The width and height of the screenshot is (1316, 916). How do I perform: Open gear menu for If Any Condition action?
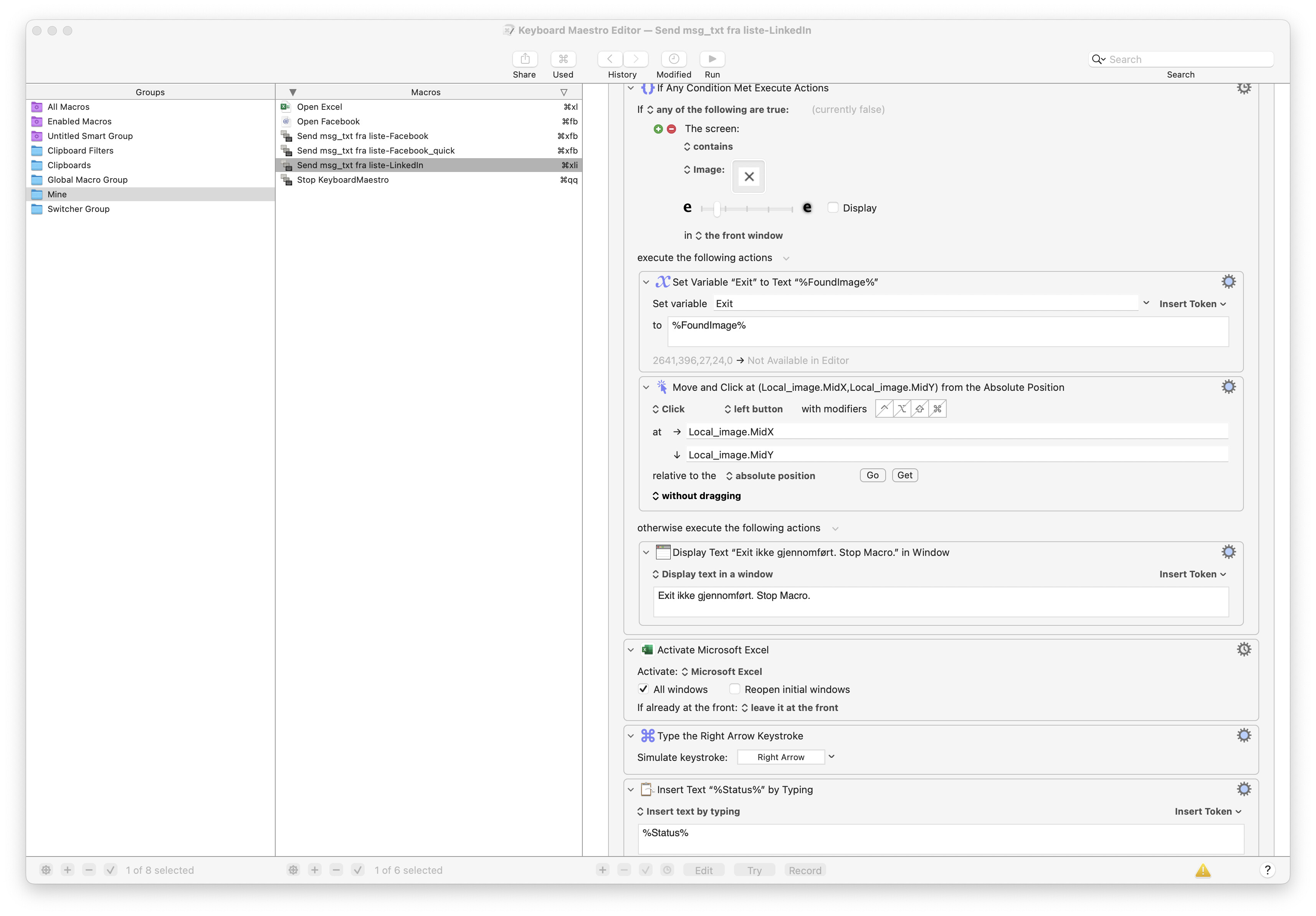click(1243, 88)
